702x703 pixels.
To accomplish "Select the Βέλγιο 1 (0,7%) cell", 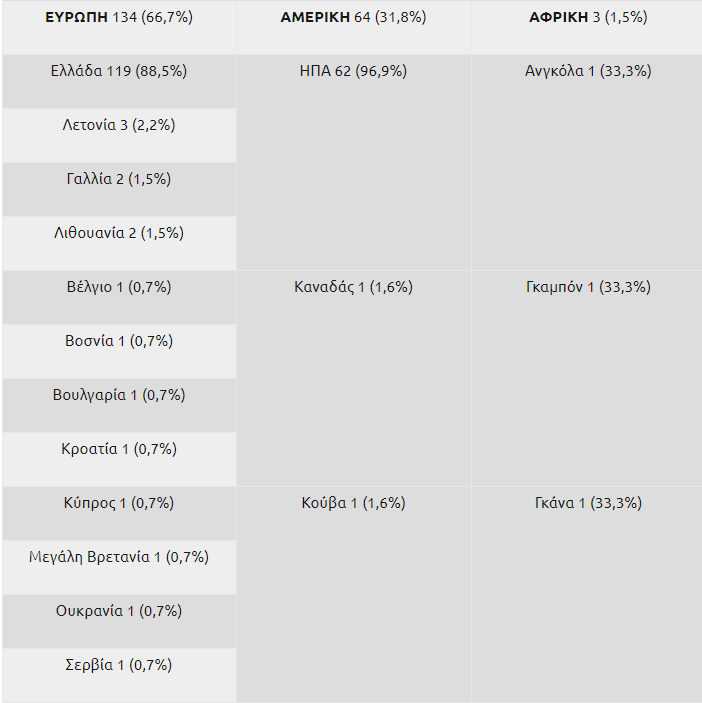I will (119, 287).
